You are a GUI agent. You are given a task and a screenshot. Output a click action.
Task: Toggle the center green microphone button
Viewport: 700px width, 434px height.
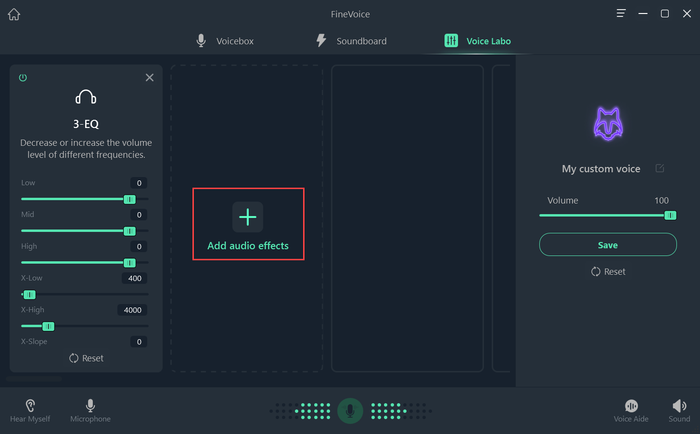(350, 411)
